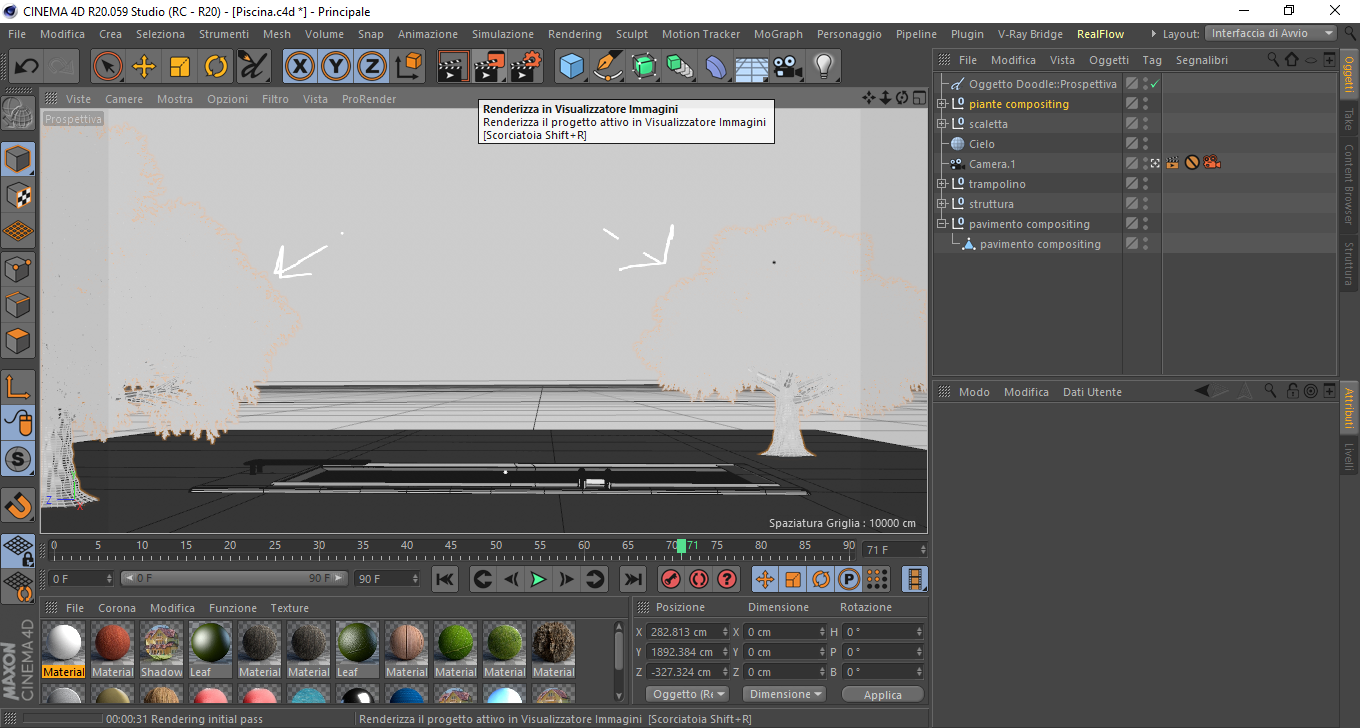Screen dimensions: 1360x728
Task: Click the Subdivision Surface generator icon
Action: pos(643,67)
